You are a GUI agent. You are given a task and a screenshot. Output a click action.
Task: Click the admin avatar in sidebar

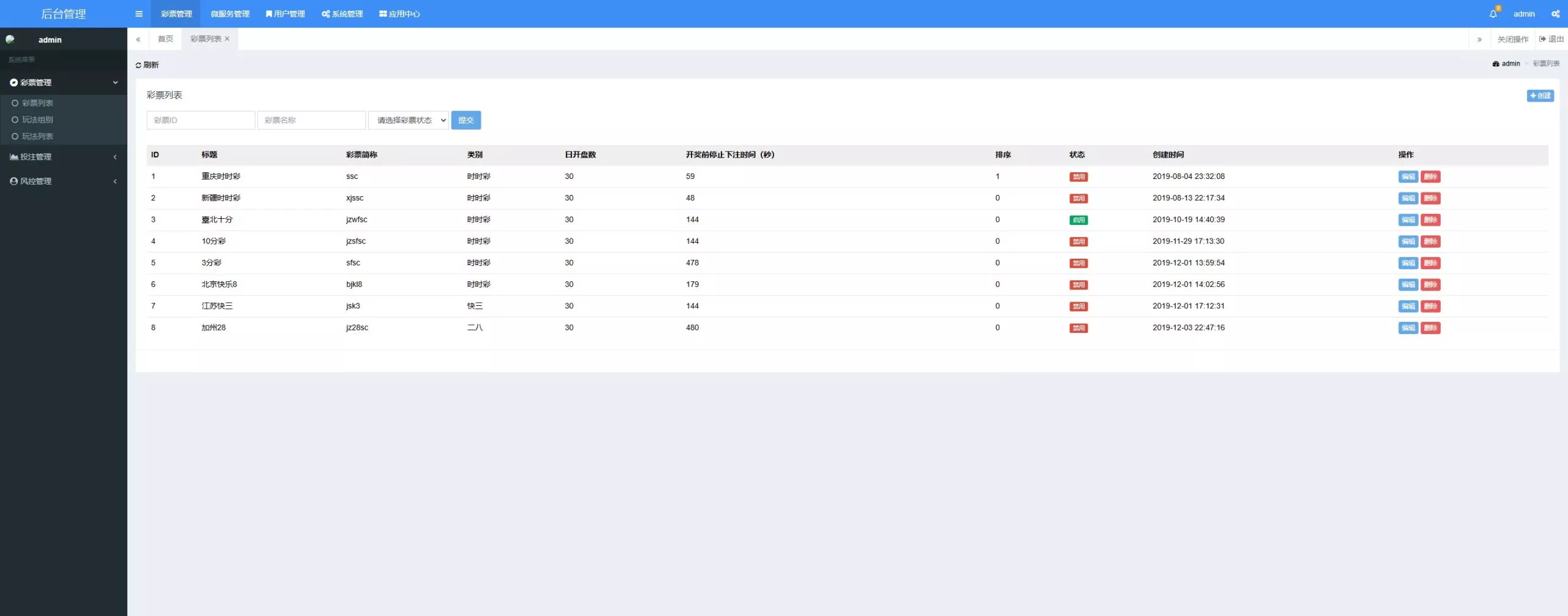[10, 39]
